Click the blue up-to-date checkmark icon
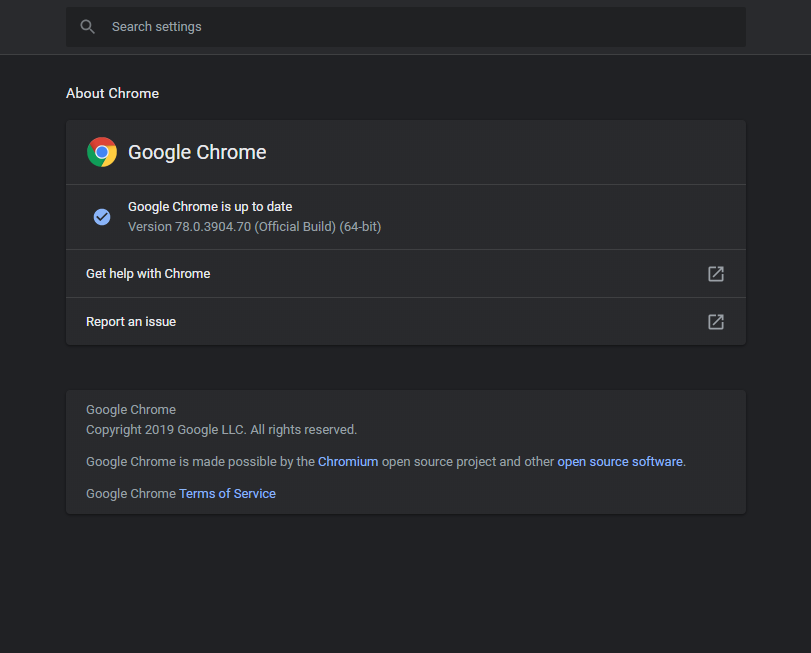 click(x=102, y=217)
